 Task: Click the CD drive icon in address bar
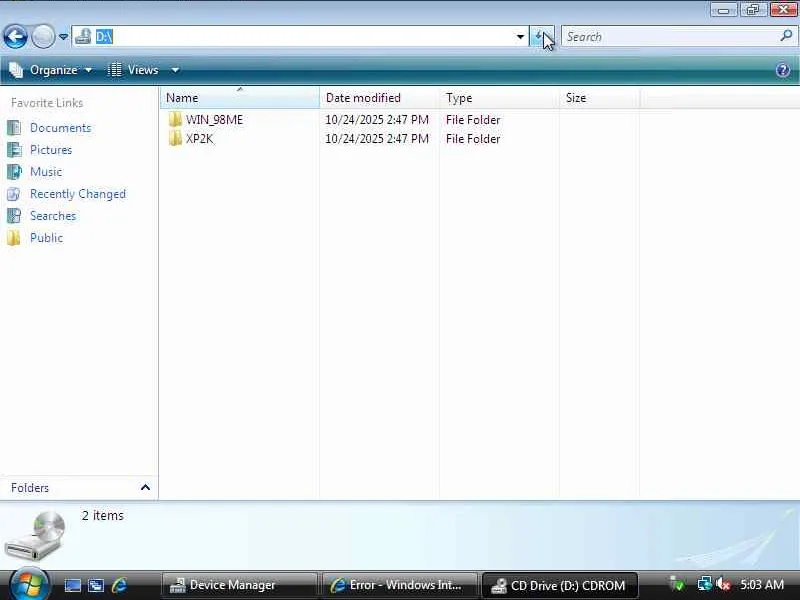click(x=83, y=36)
